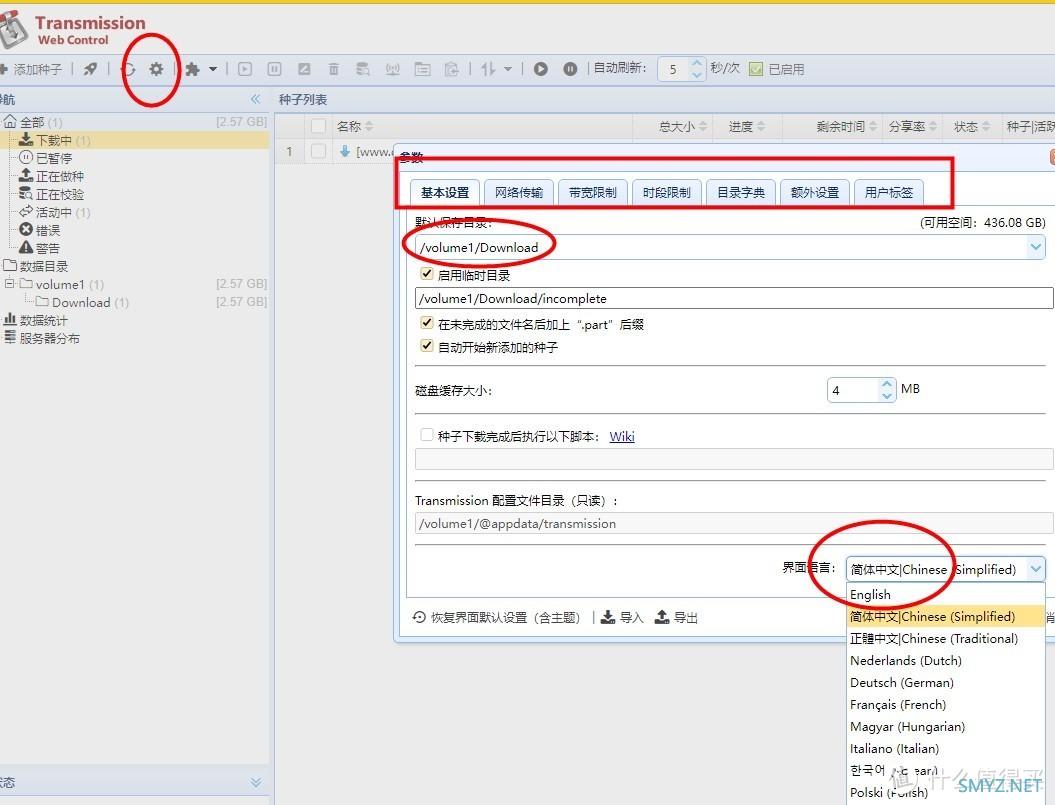Open the default save directory dropdown arrow
1055x805 pixels.
[x=1035, y=247]
